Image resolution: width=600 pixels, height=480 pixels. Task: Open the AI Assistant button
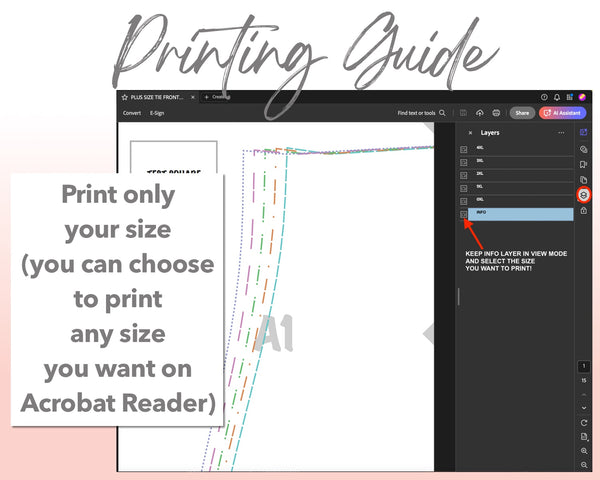click(563, 113)
